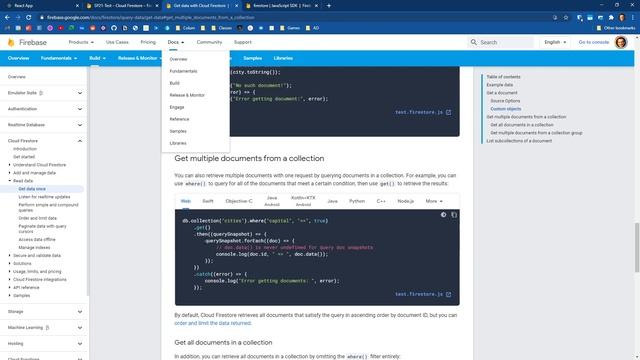The image size is (640, 360).
Task: Click the Firebase docs Search field
Action: [x=500, y=42]
